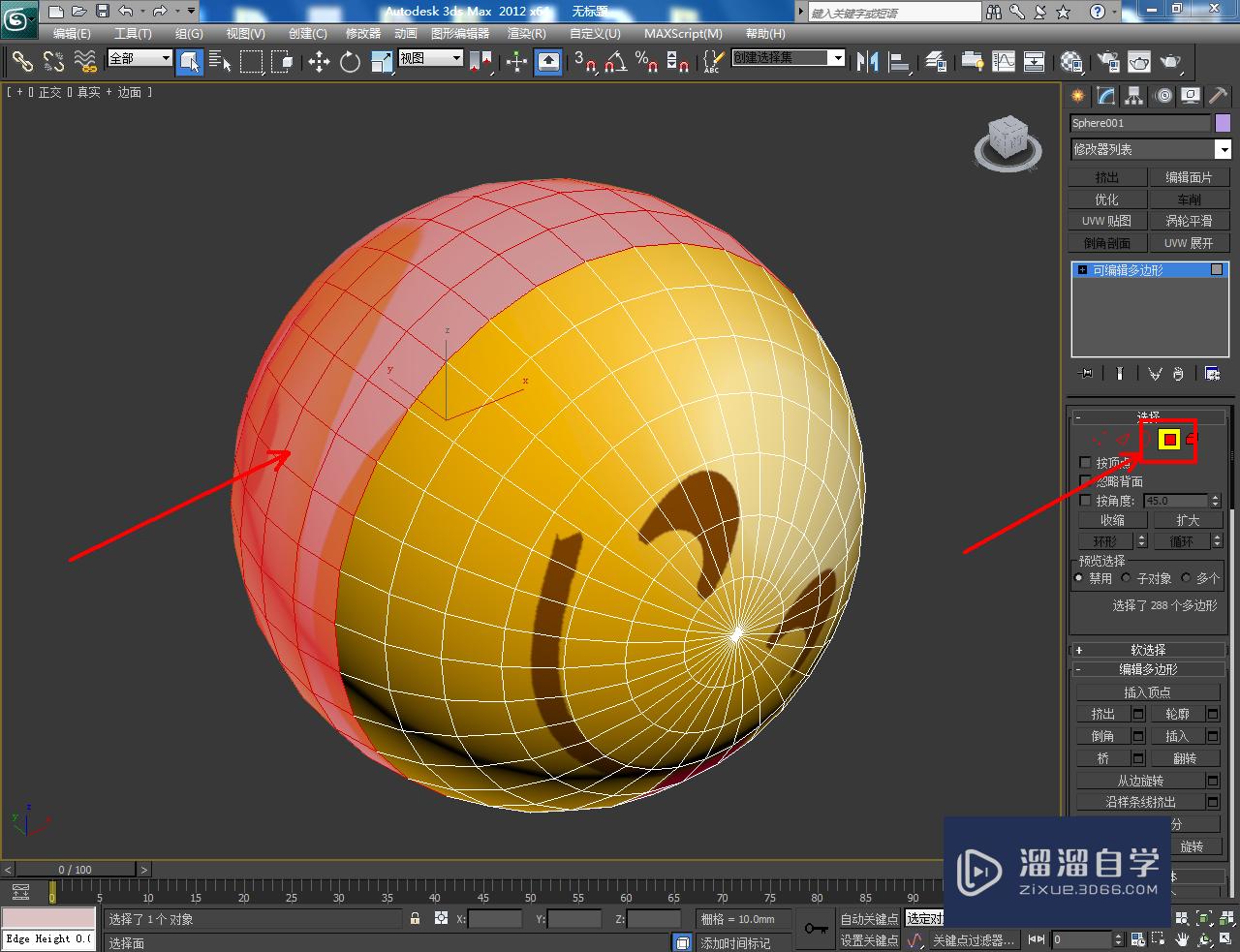Toggle the 3D Snaps button

pos(584,62)
